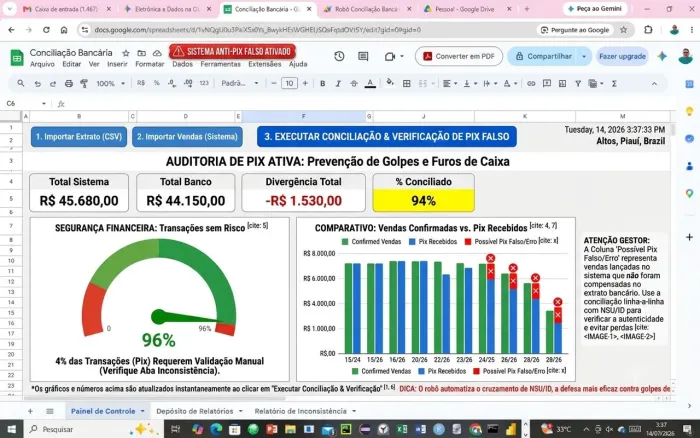Click 2. Importar Vendas (Sistema) button
The height and width of the screenshot is (438, 700).
pos(187,137)
